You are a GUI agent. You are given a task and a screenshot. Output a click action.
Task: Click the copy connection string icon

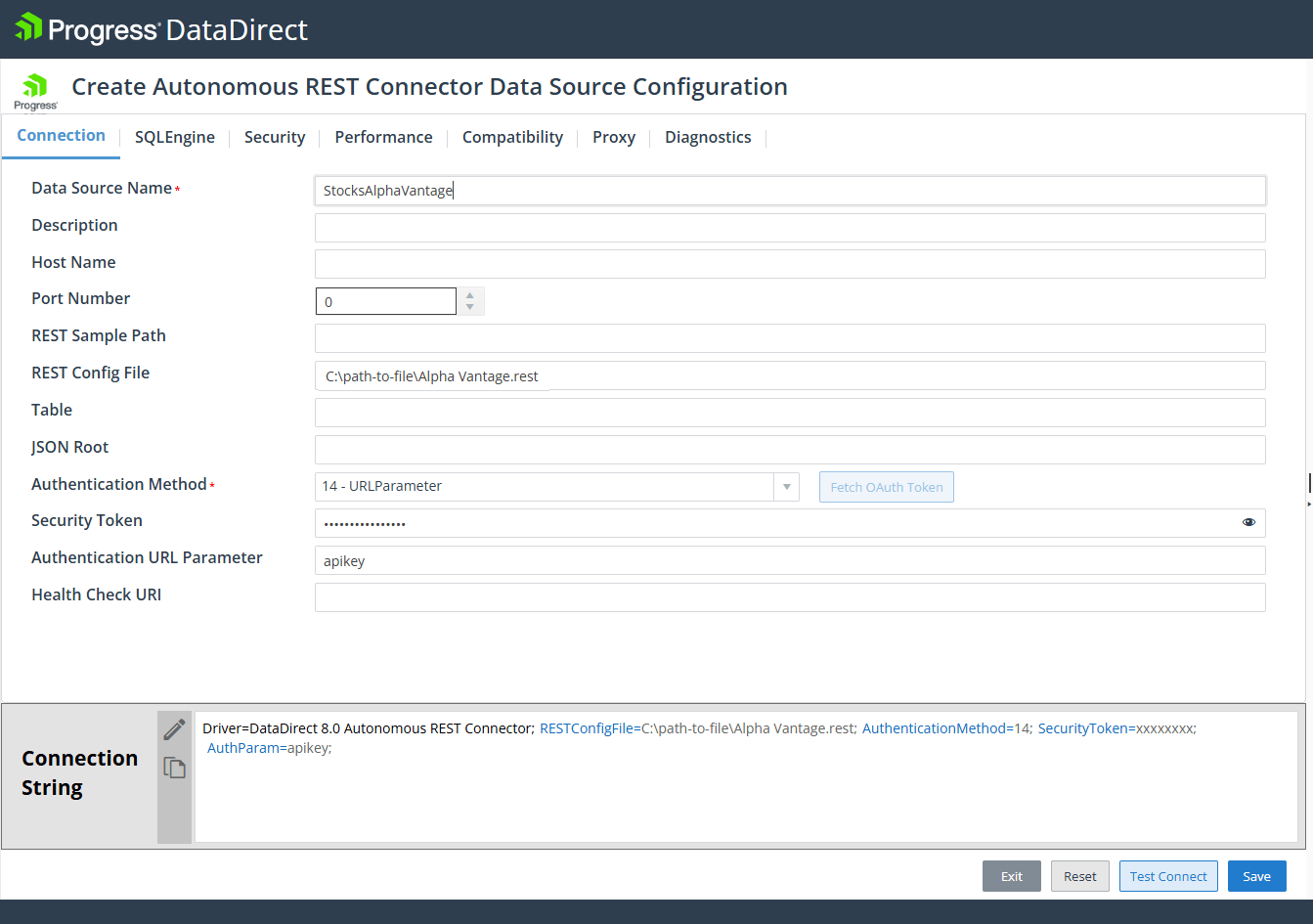pos(175,768)
